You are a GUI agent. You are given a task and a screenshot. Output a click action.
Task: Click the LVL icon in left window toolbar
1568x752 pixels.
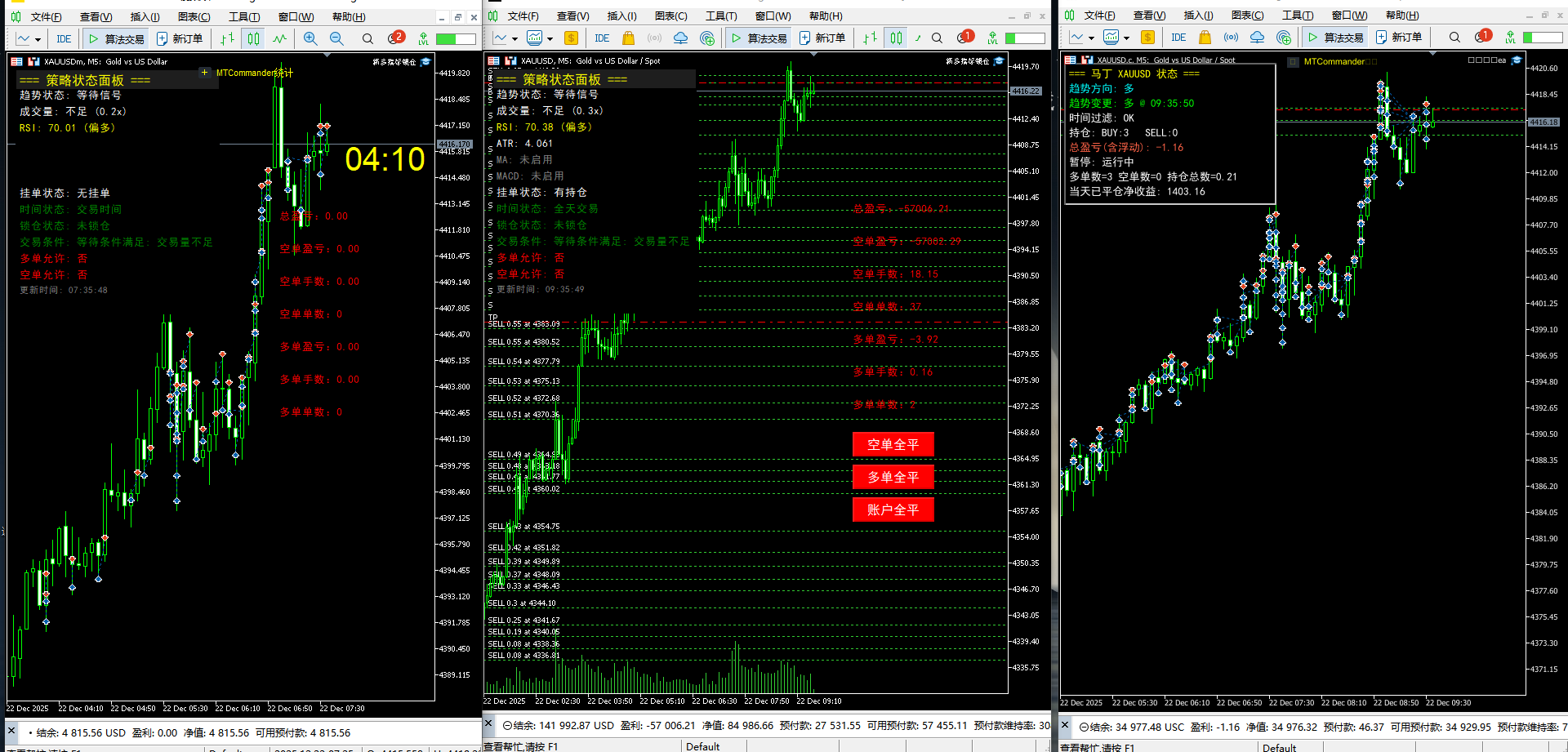click(423, 38)
